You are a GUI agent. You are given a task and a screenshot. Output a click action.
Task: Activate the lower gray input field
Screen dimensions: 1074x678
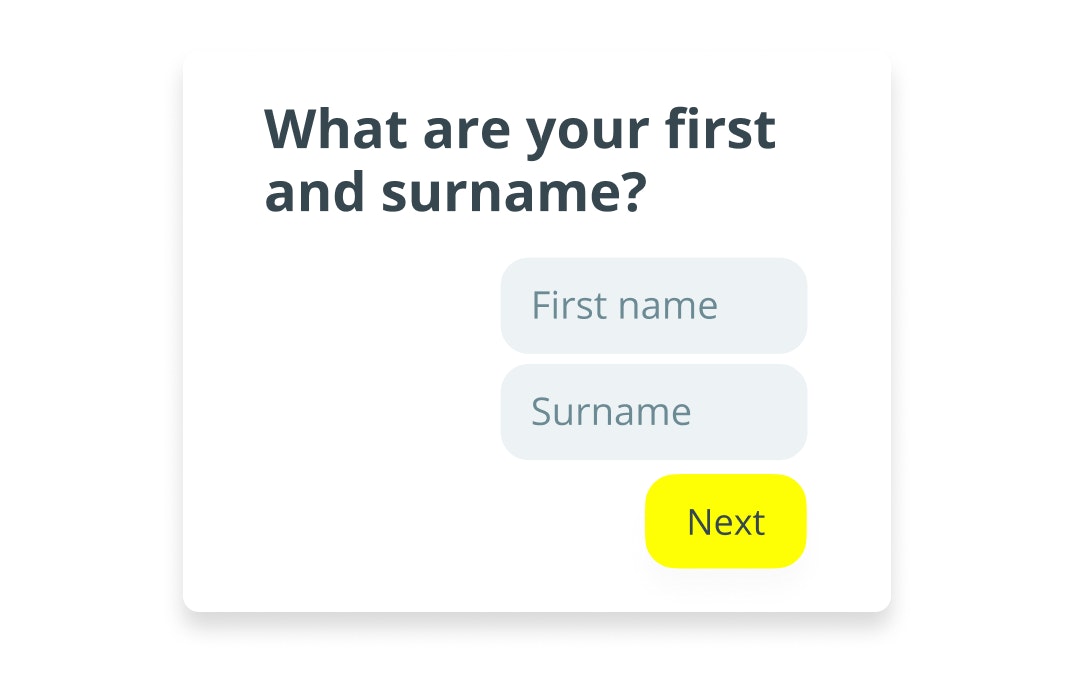653,412
